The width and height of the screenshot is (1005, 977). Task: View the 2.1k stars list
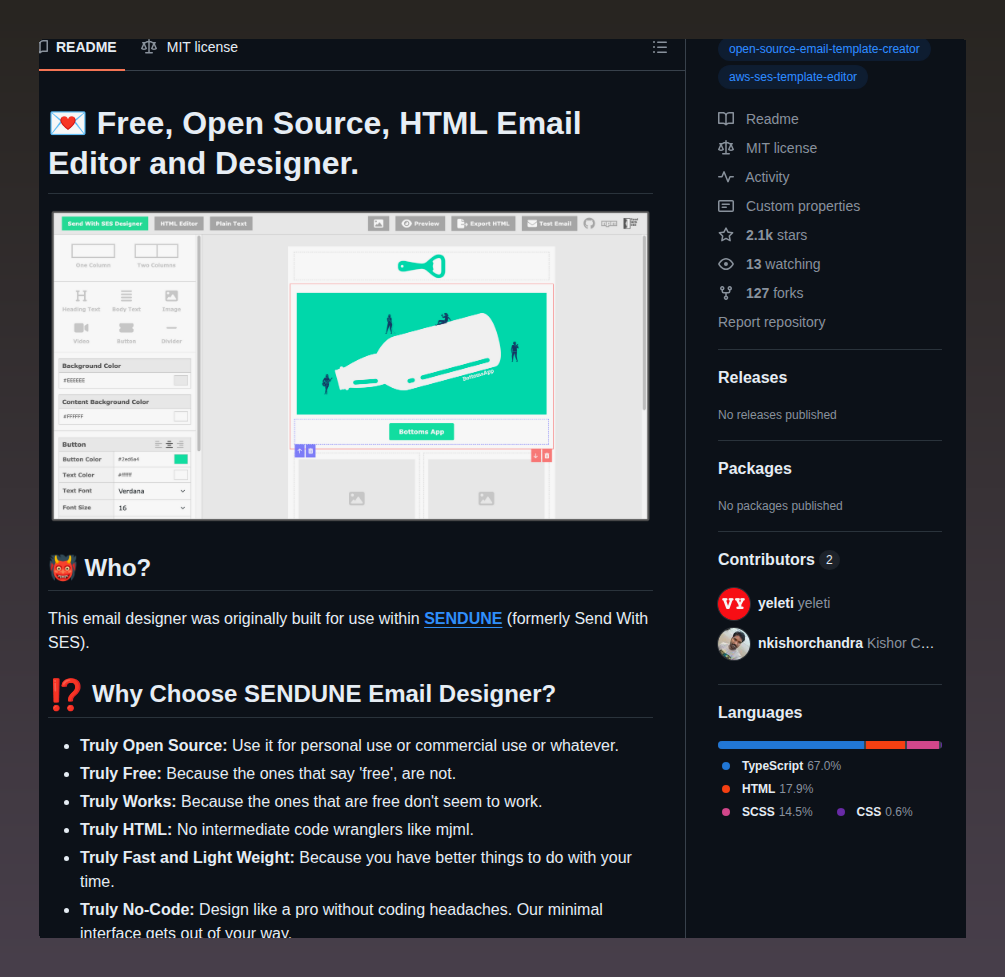coord(776,235)
